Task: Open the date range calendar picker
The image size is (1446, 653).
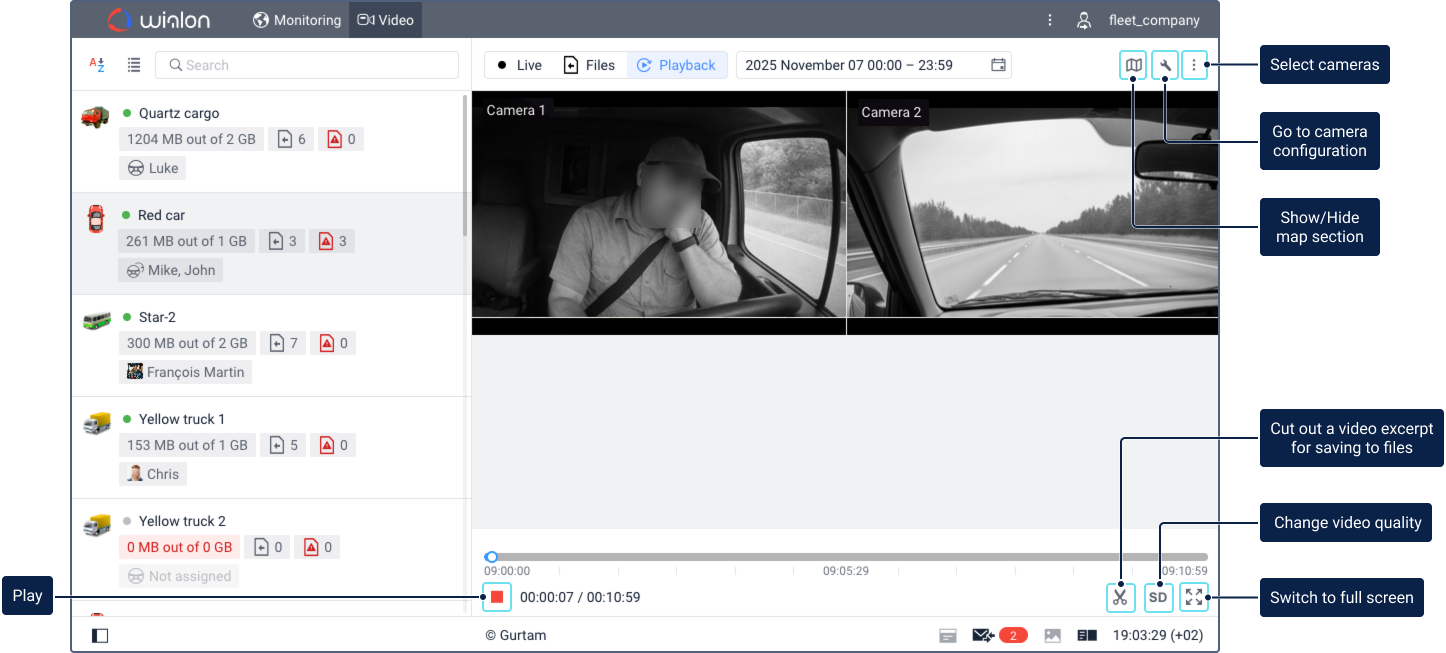Action: point(998,65)
